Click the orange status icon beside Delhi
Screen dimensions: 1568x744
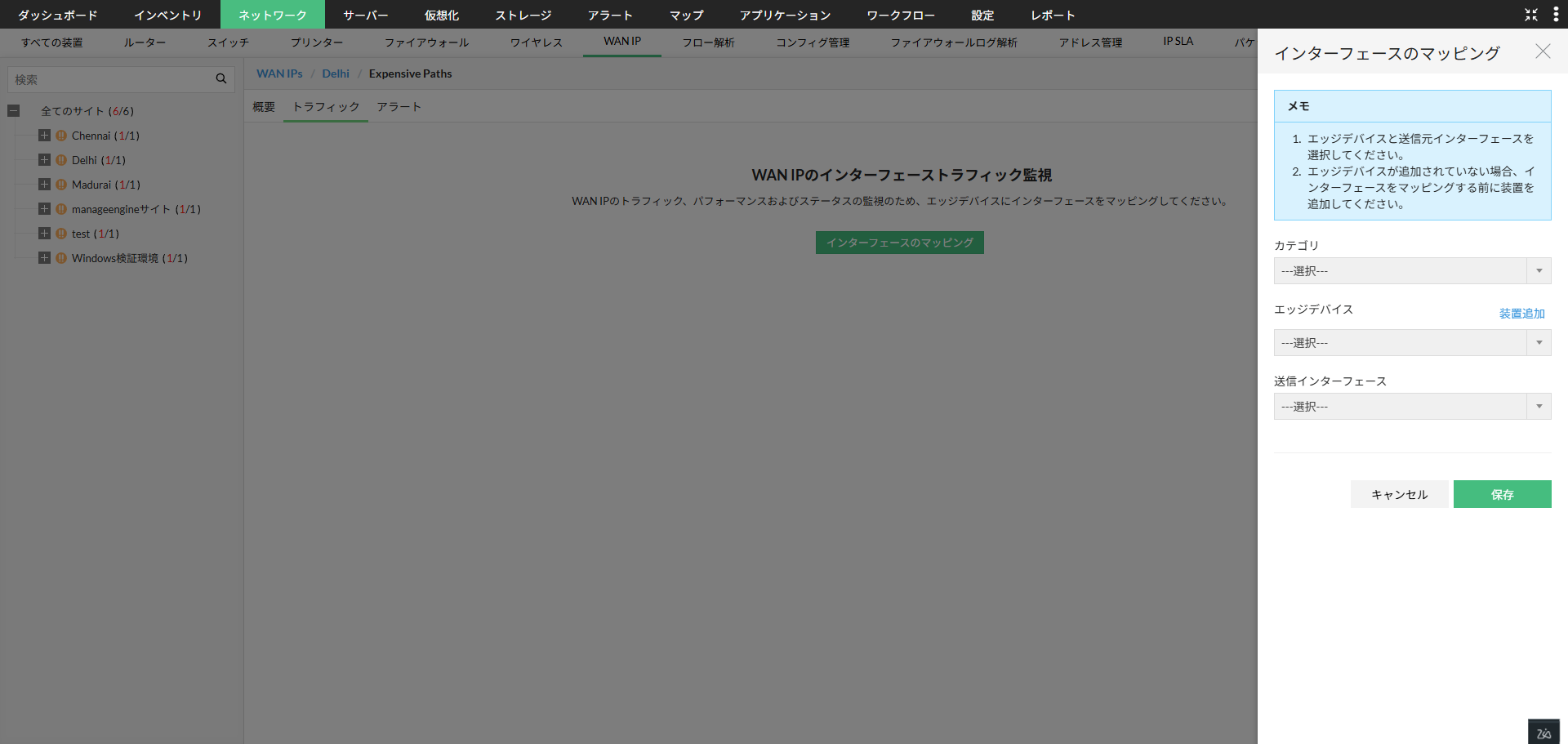pyautogui.click(x=61, y=160)
